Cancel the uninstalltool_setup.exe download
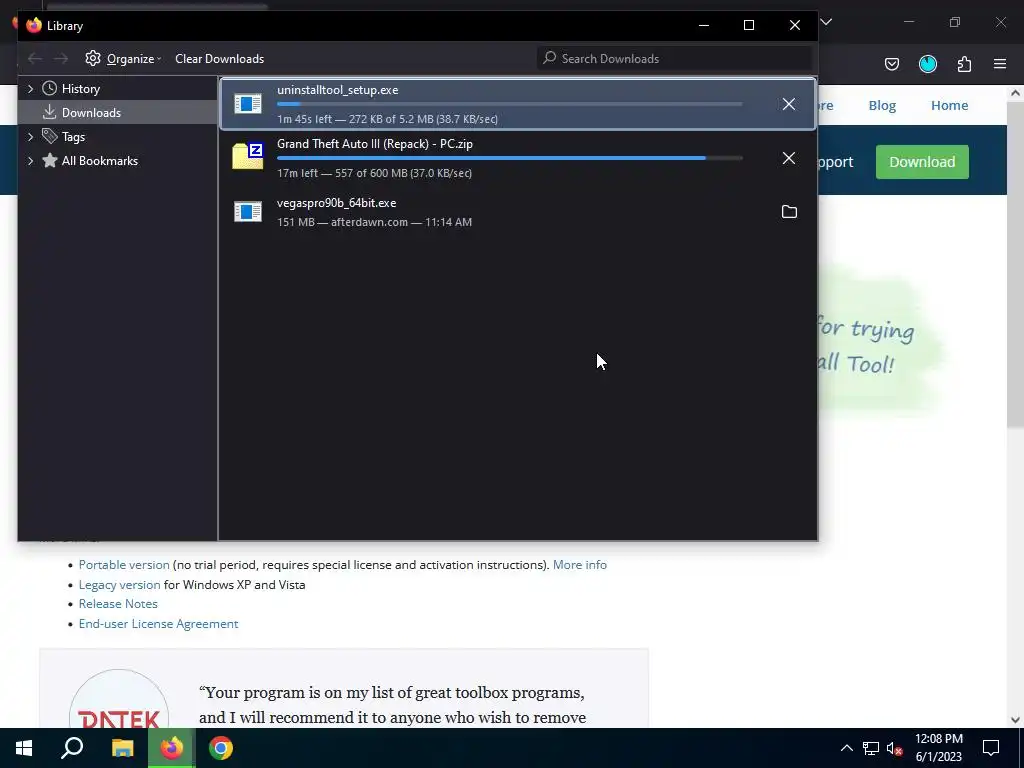Viewport: 1024px width, 768px height. 789,104
